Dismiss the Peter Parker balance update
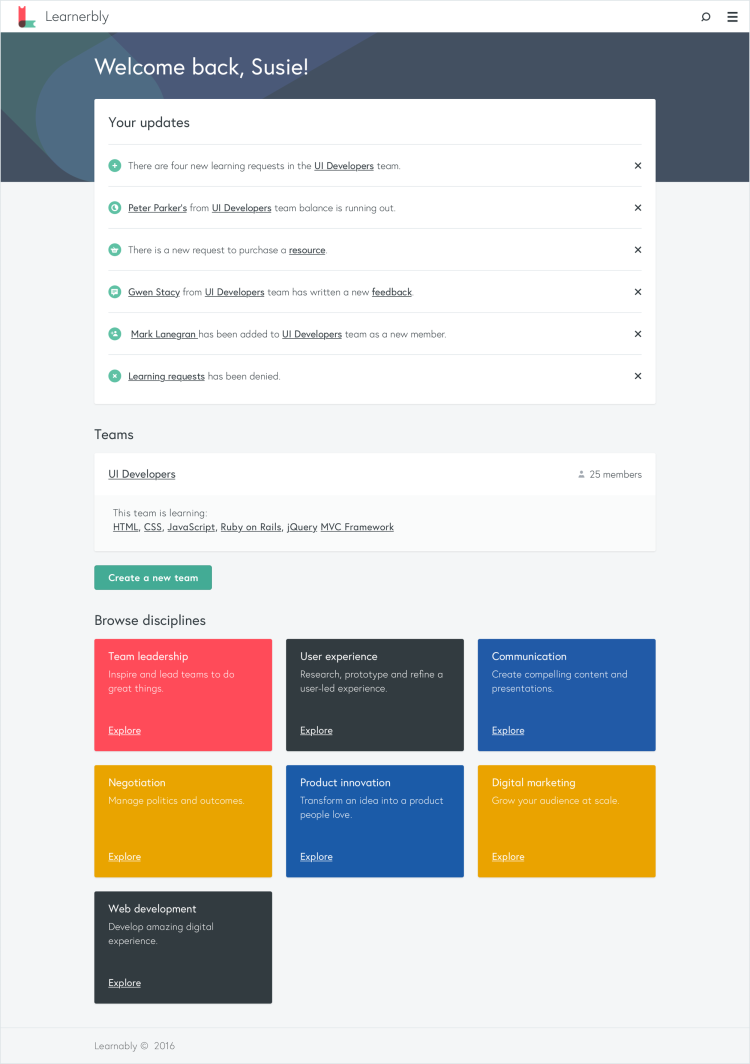The height and width of the screenshot is (1064, 750). point(638,208)
